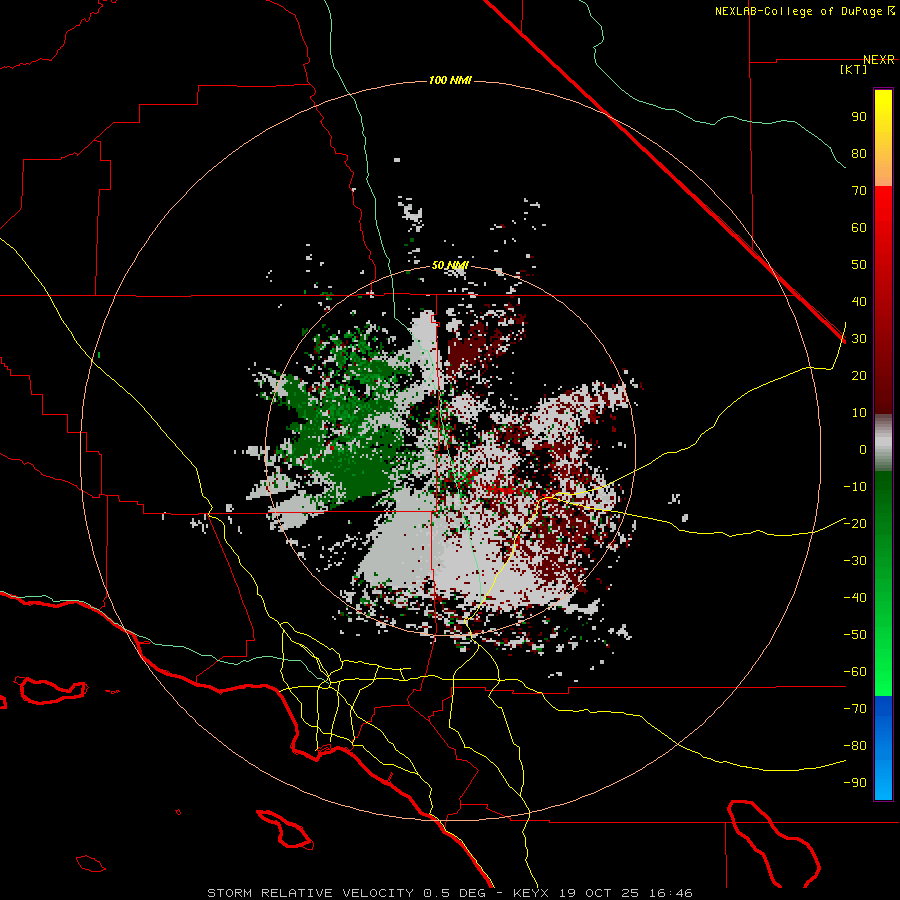Select the yellow-orange top segment of velocity scale
Screen dimensions: 900x900
[x=883, y=138]
